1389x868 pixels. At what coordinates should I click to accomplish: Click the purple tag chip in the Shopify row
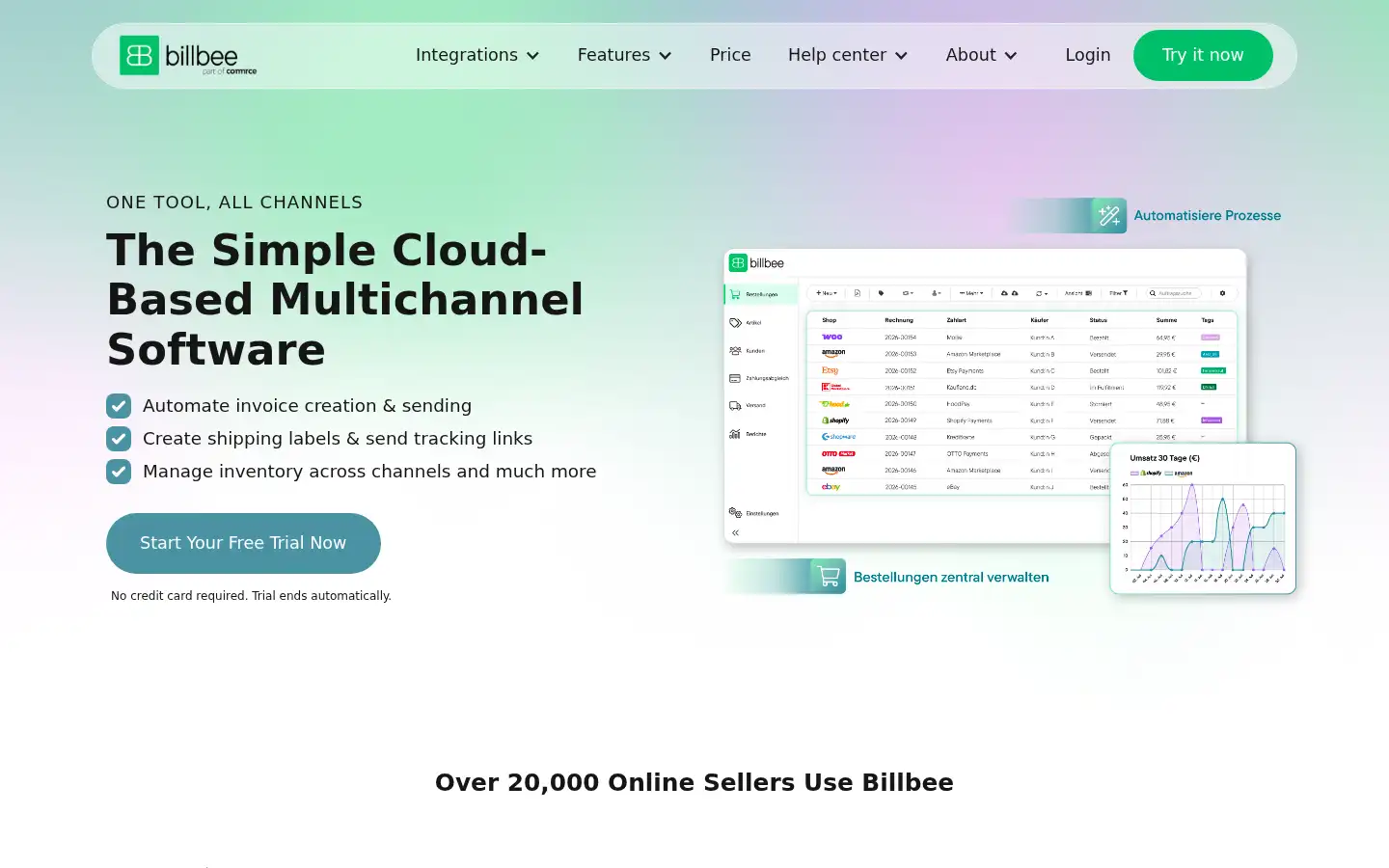1212,420
